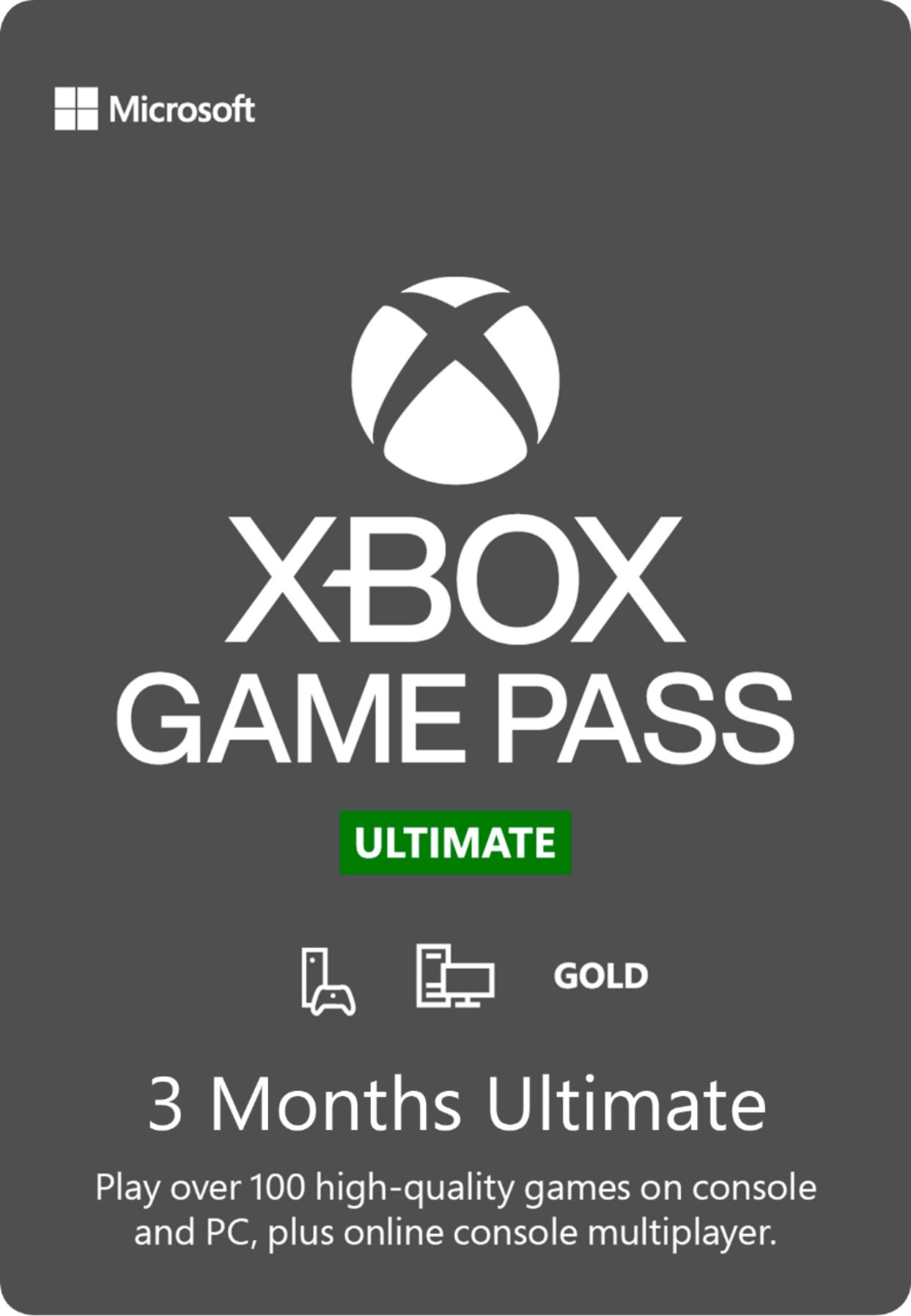
Task: Click the Microsoft wordmark text
Action: [x=182, y=109]
